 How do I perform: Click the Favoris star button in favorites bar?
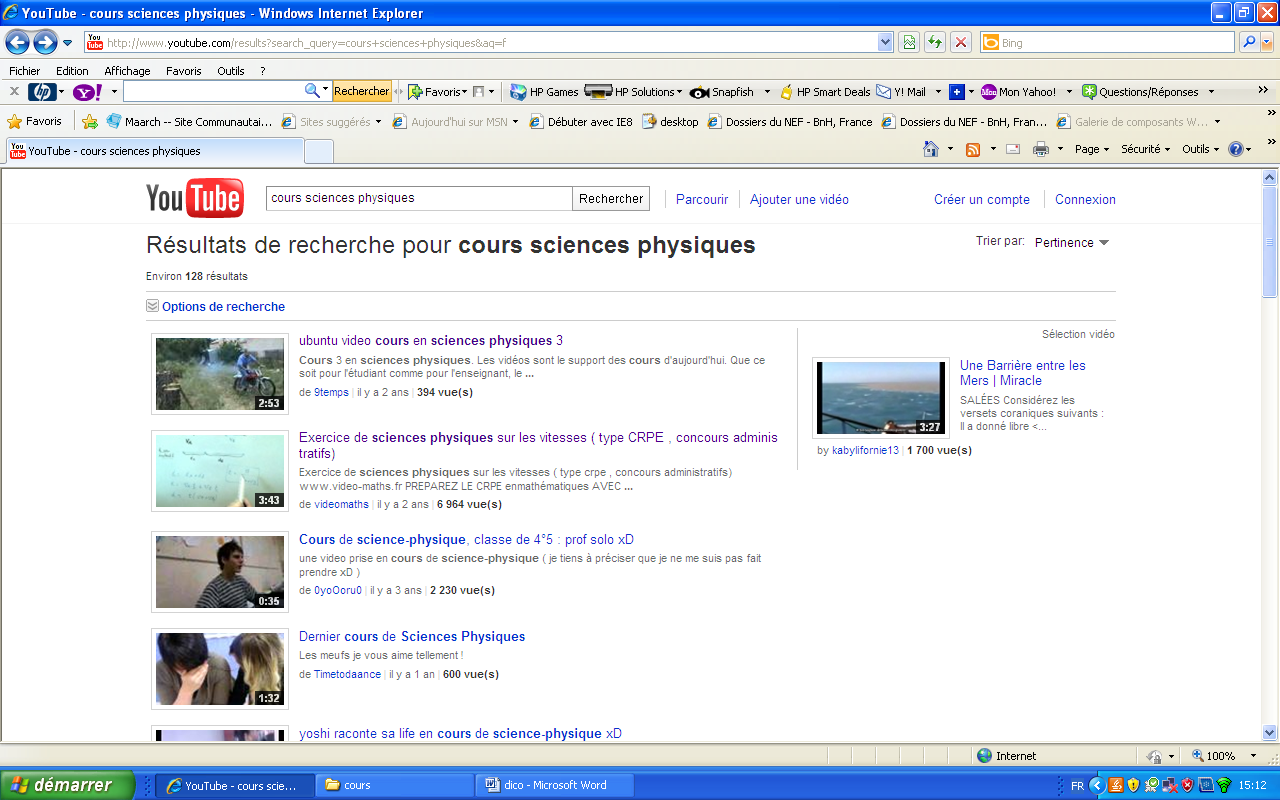[35, 121]
